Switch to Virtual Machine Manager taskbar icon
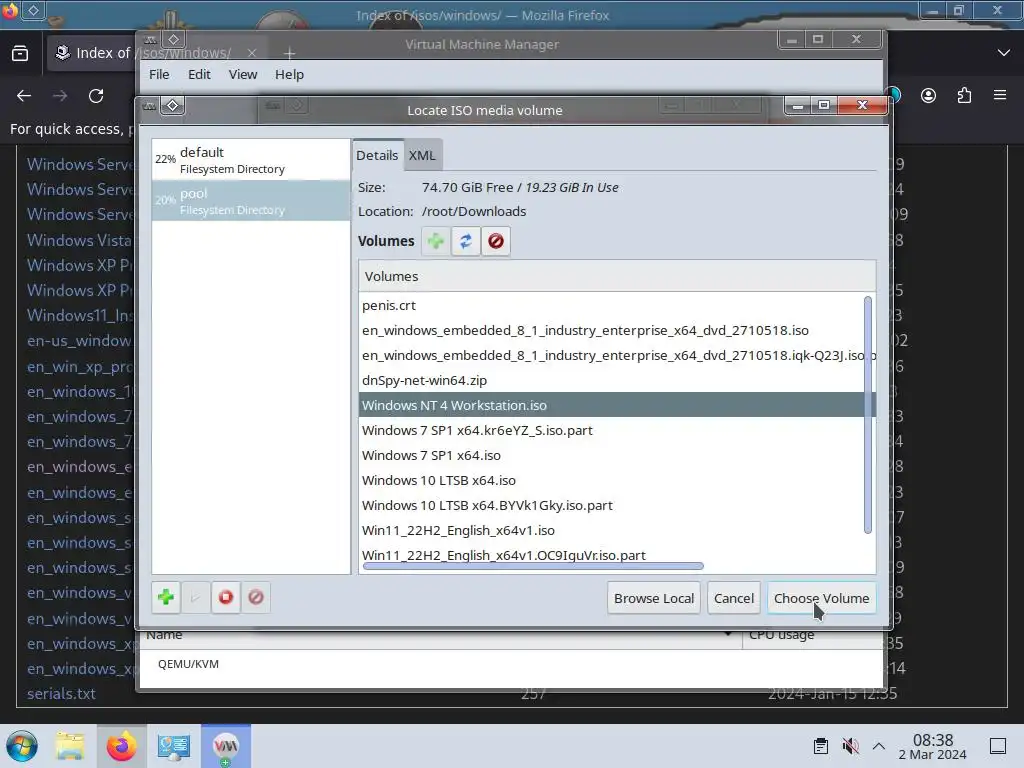 coord(226,746)
